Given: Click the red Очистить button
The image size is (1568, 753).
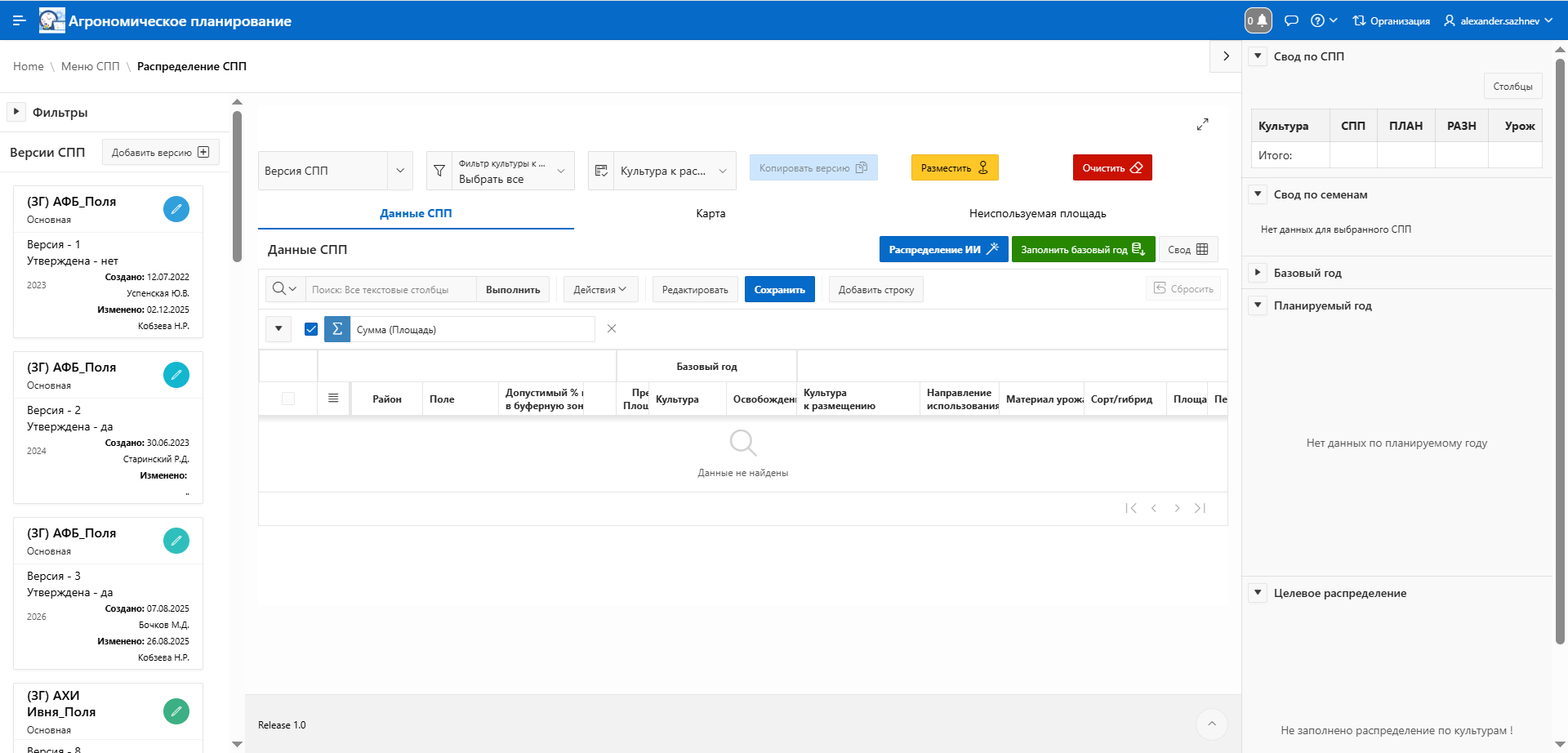Looking at the screenshot, I should (1111, 167).
